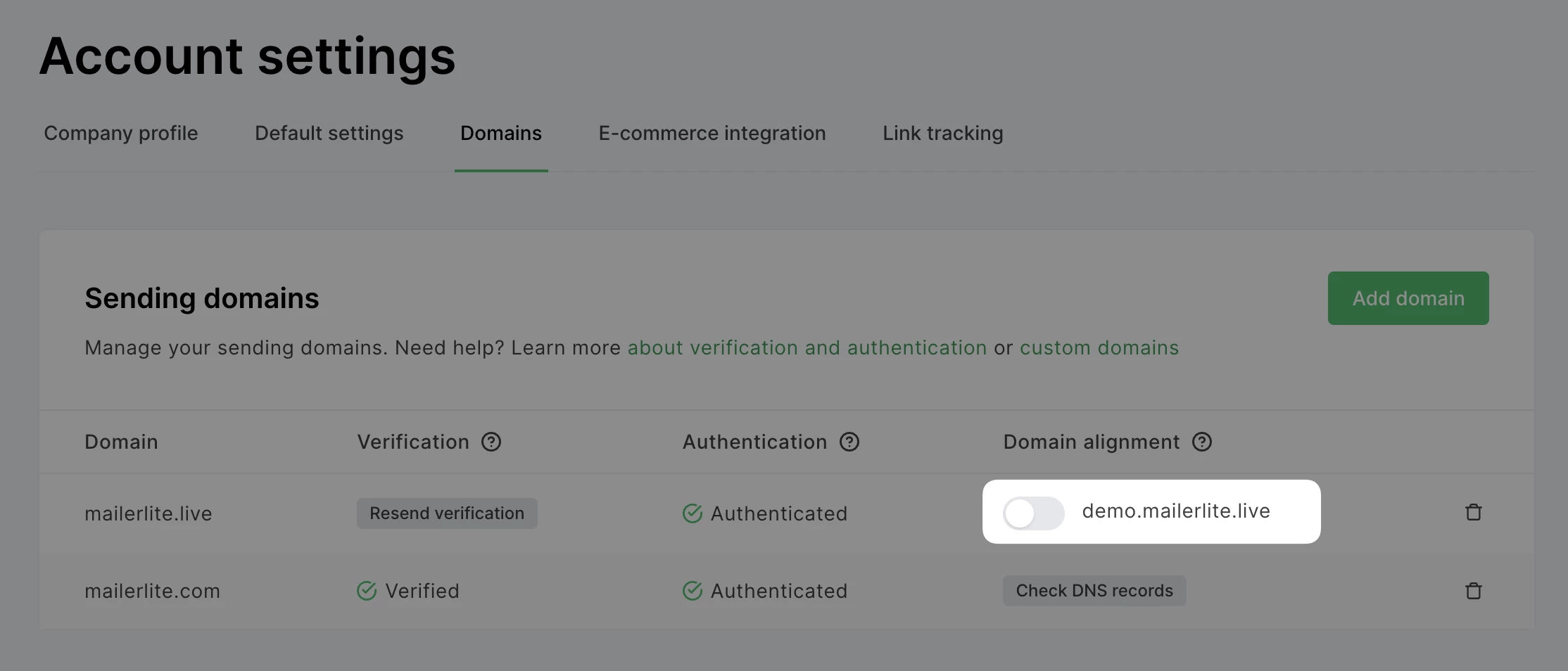Enable domain alignment toggle for demo.mailerlite.live
Screen dimensions: 1568x671
coord(1033,513)
